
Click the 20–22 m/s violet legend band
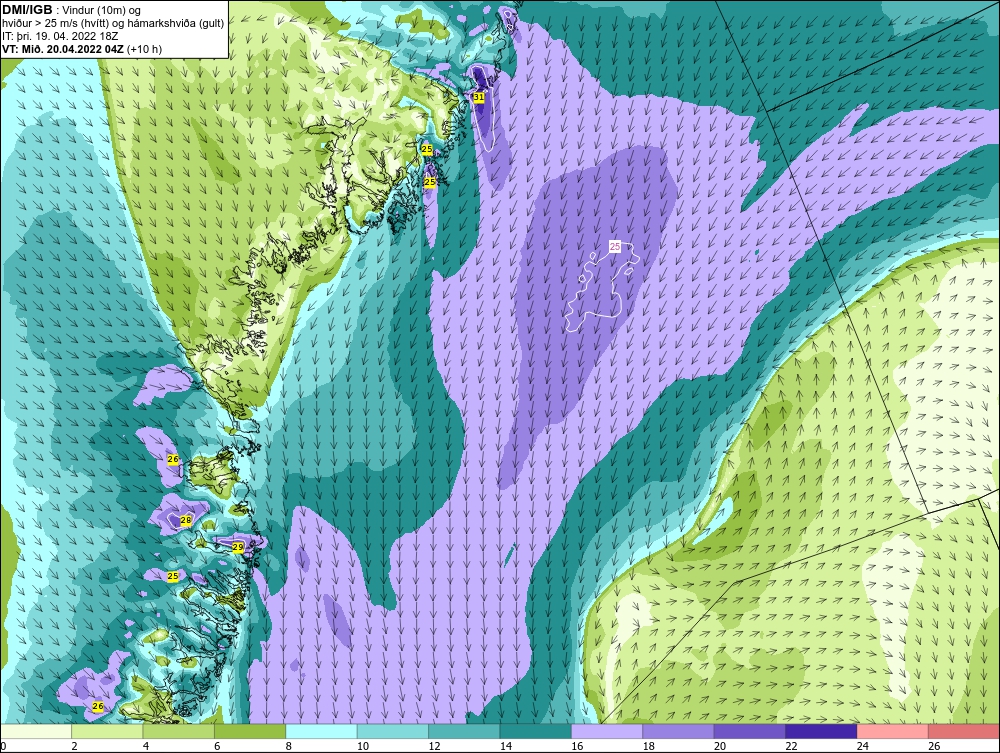[750, 731]
